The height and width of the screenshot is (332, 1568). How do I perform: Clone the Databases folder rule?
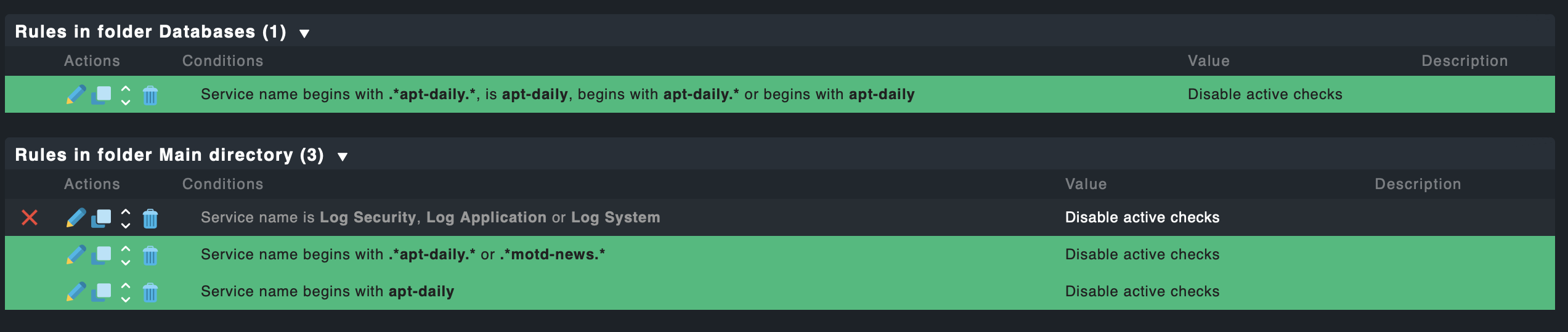pos(101,95)
